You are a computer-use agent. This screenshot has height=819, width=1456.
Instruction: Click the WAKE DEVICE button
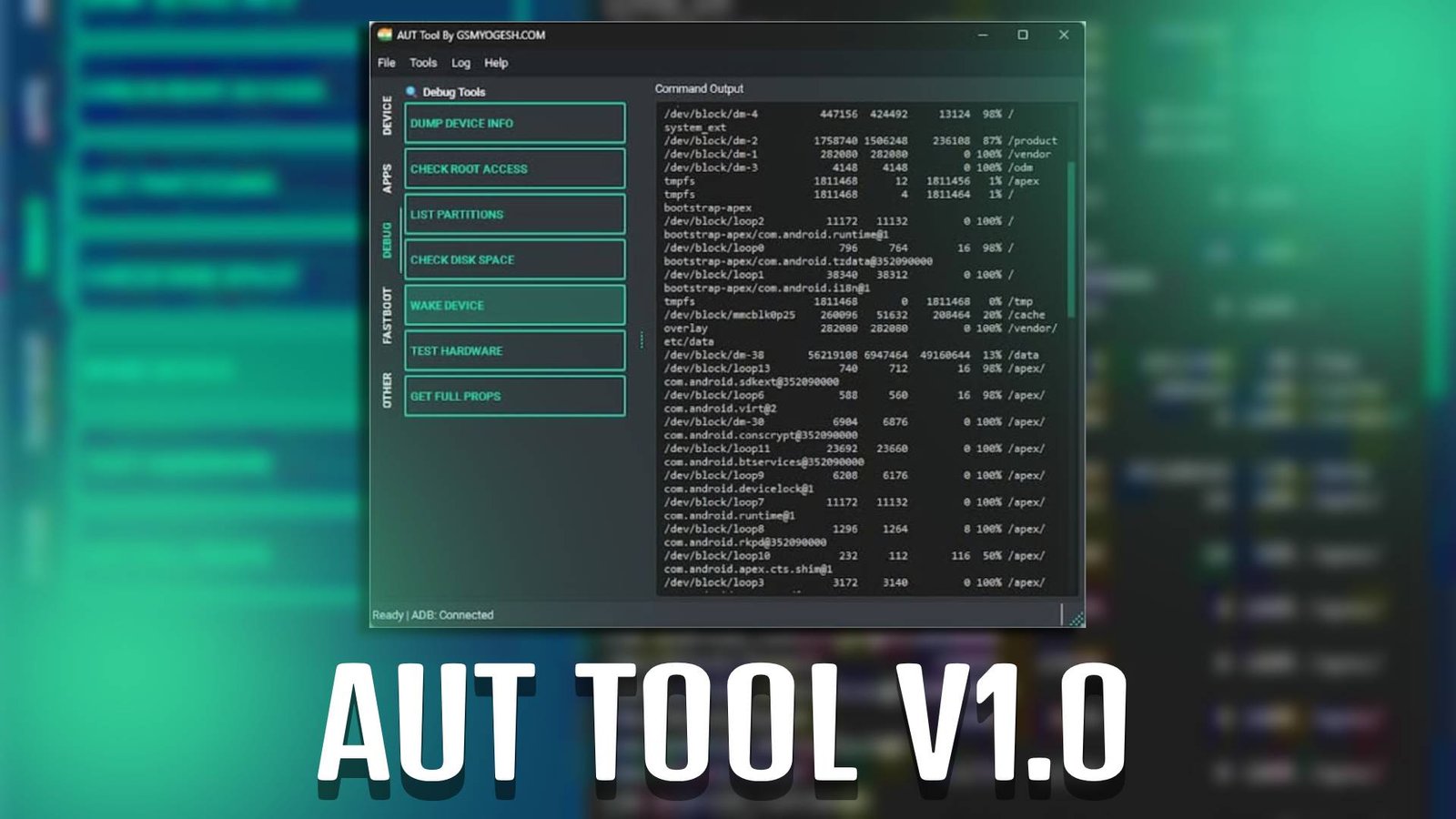[514, 305]
